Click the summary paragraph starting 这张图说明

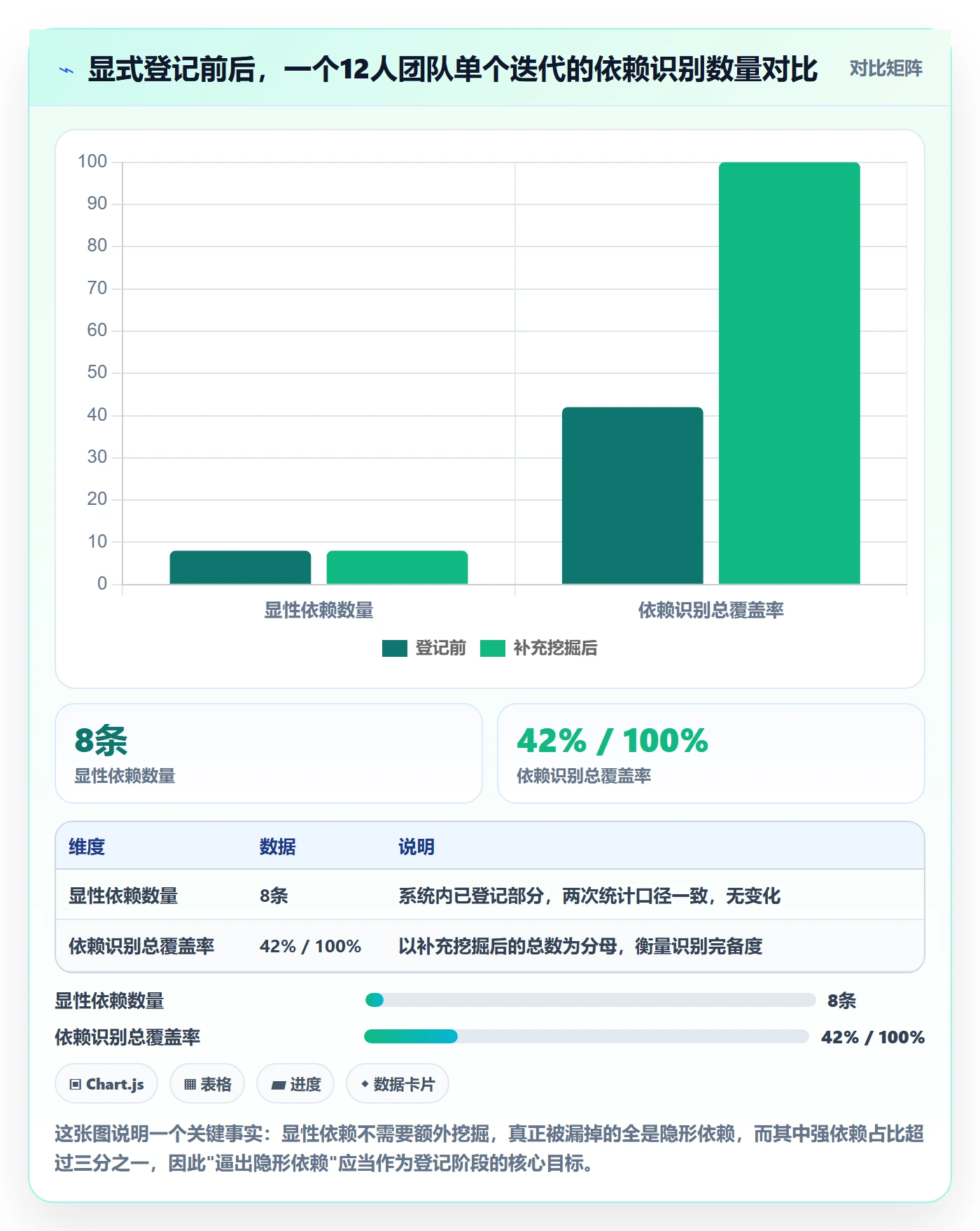pos(489,1148)
